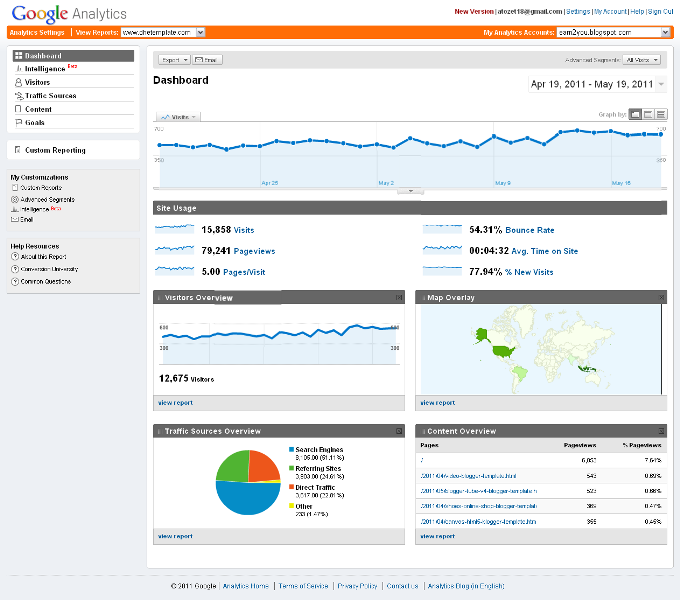Open Analytics Home footer link

pos(246,586)
